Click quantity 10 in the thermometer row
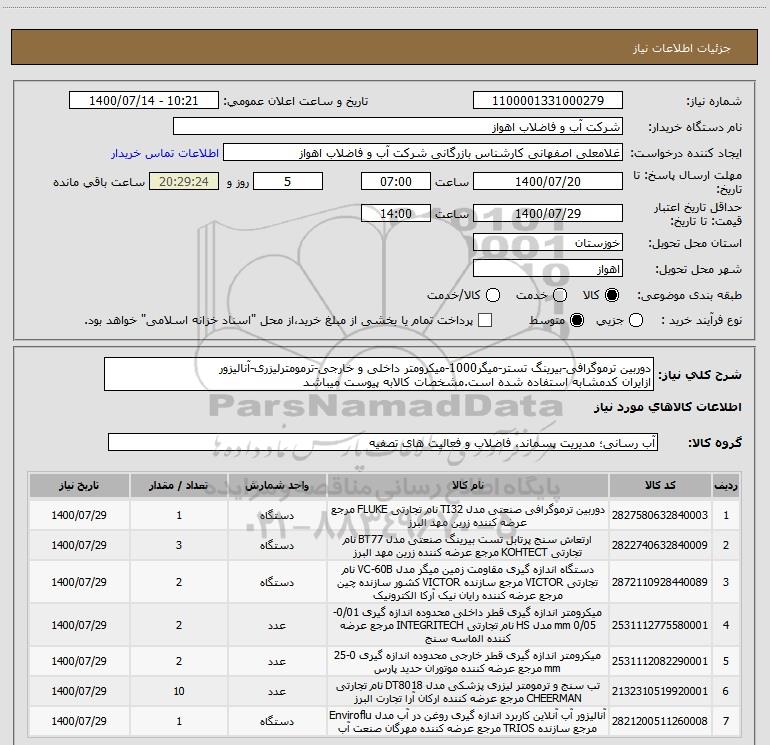The height and width of the screenshot is (745, 770). click(x=179, y=691)
